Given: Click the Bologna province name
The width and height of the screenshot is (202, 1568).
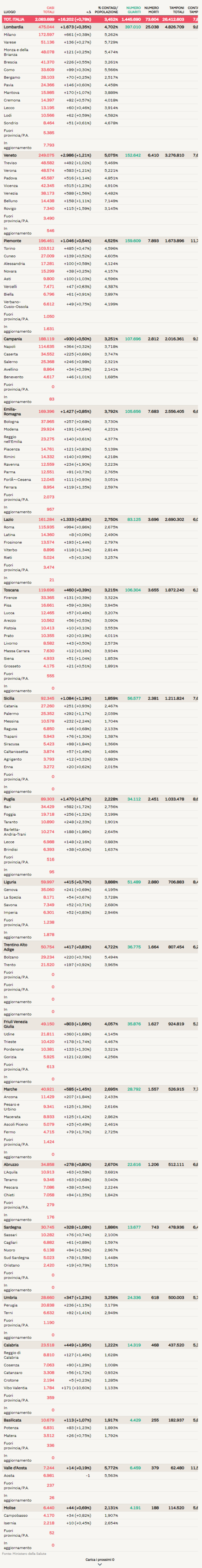Looking at the screenshot, I should pyautogui.click(x=11, y=422).
